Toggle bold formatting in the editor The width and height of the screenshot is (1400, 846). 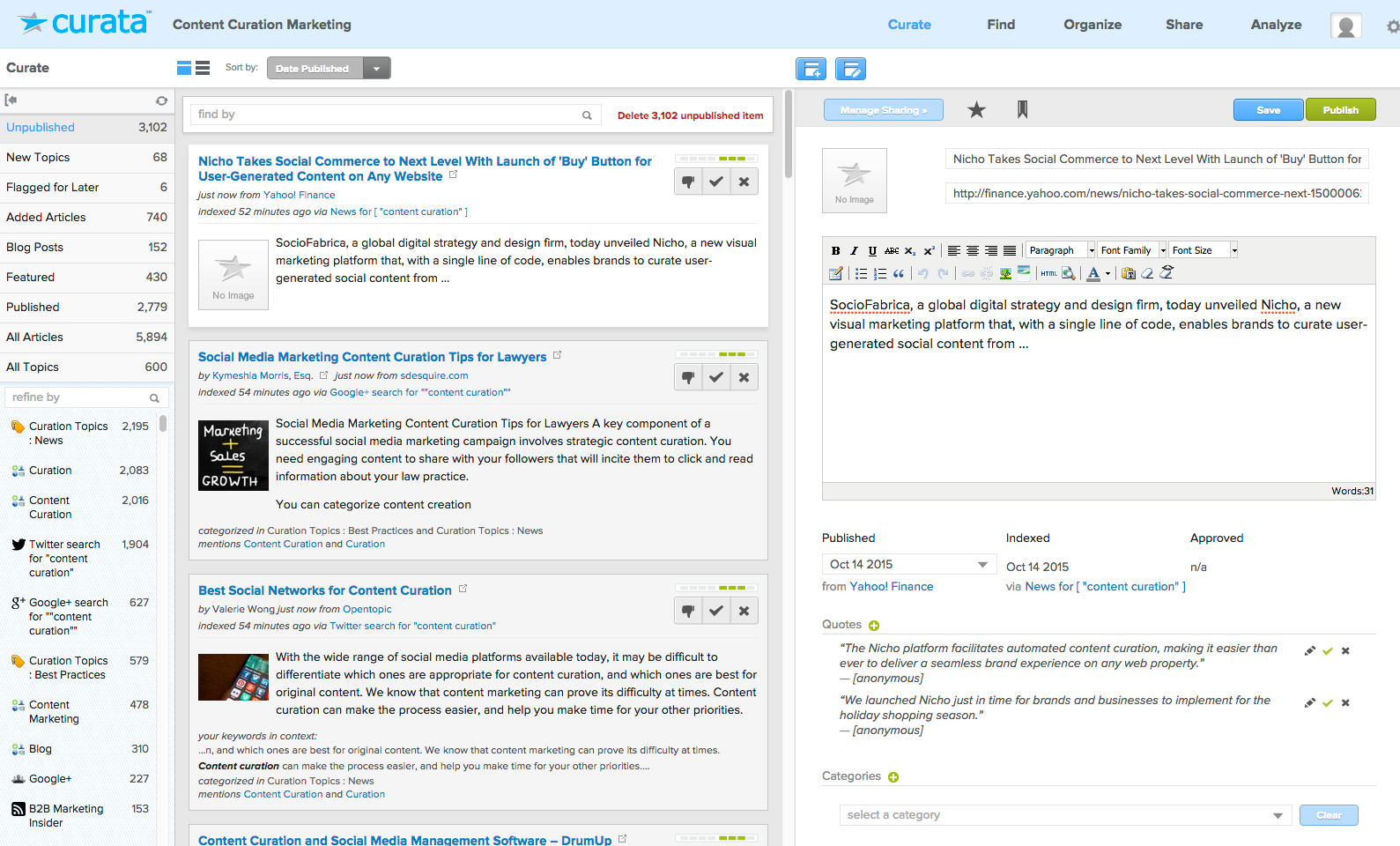tap(835, 250)
